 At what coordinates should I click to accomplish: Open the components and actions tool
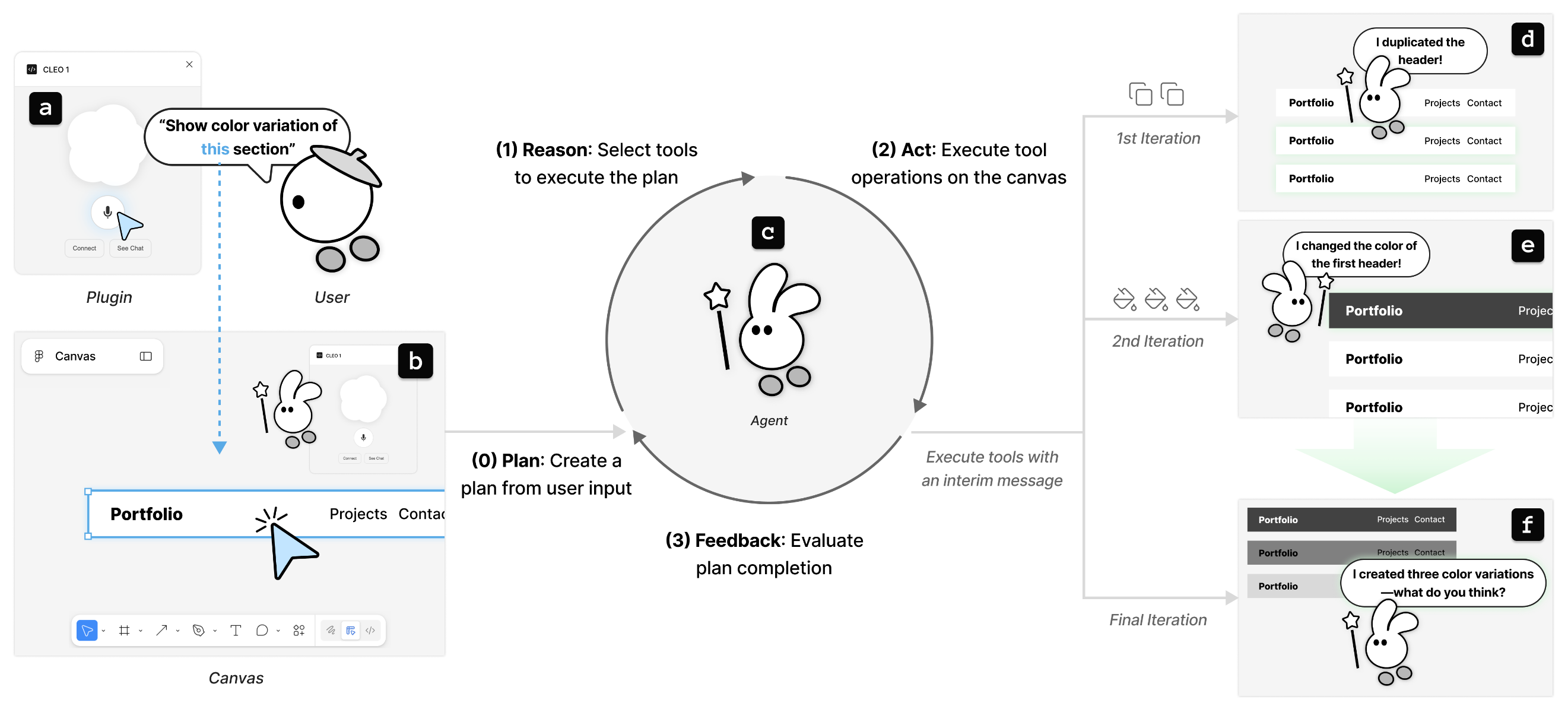tap(299, 631)
